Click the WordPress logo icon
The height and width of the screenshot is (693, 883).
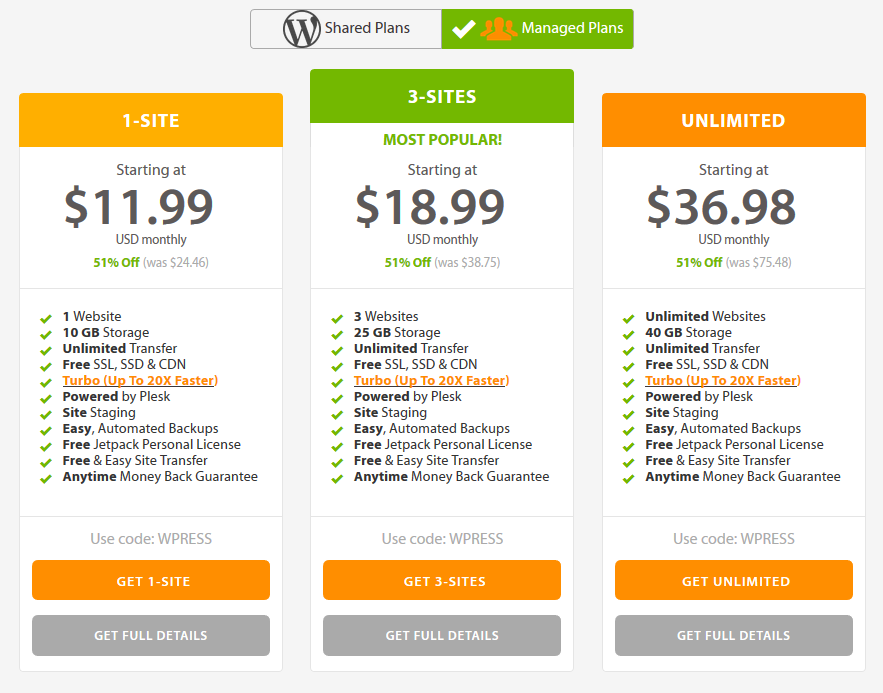[301, 29]
